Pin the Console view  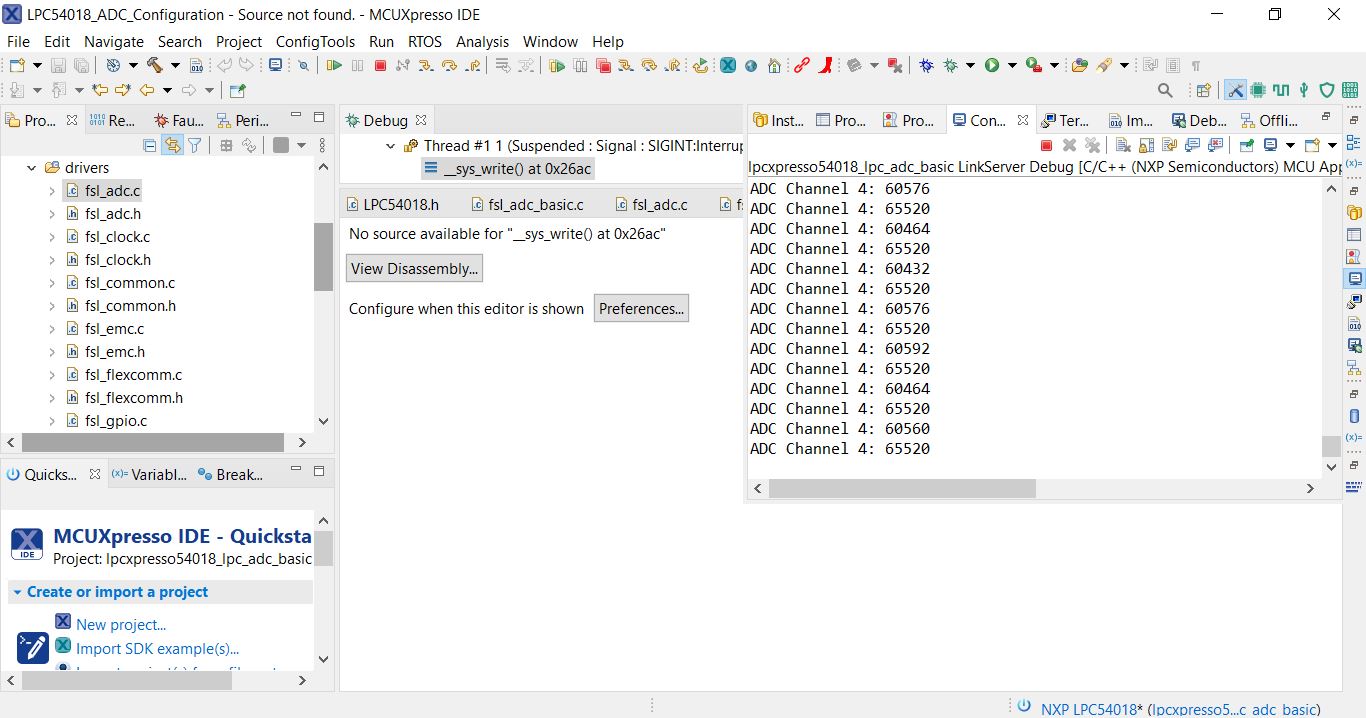pos(1245,145)
